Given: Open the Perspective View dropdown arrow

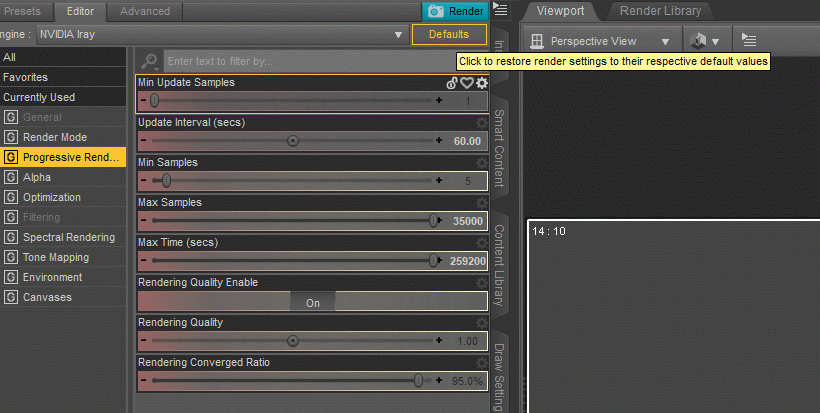Looking at the screenshot, I should click(x=665, y=41).
